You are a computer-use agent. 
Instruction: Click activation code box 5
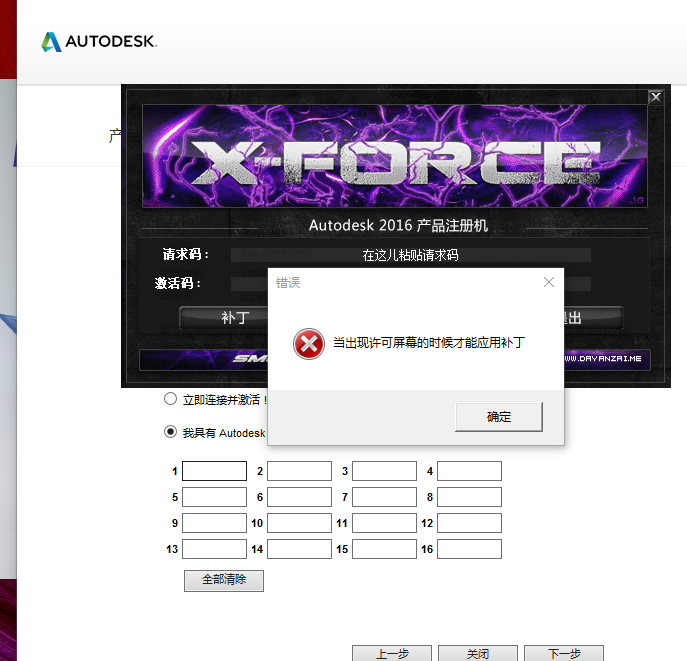(214, 497)
